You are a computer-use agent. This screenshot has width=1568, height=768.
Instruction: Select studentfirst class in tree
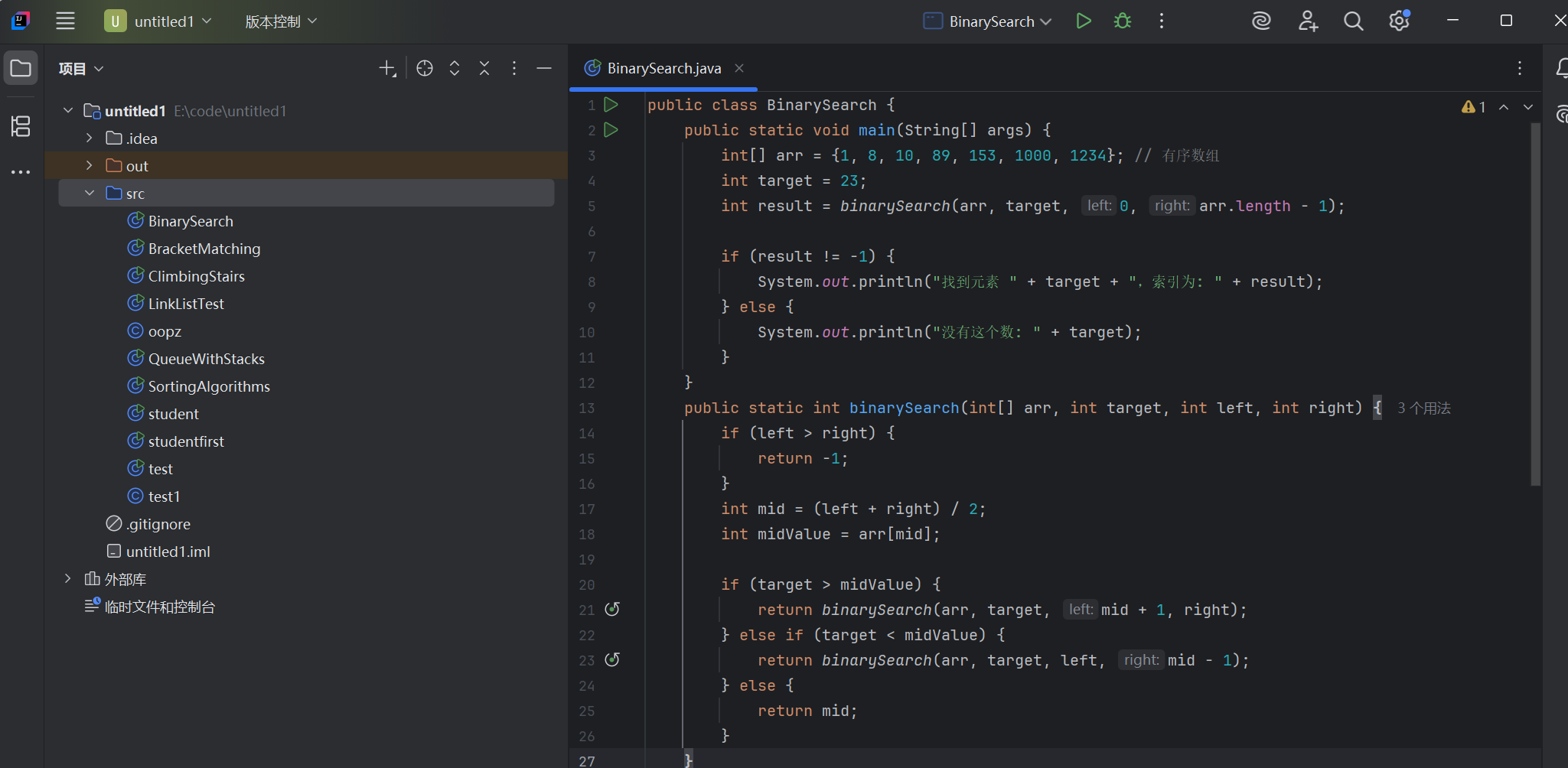click(x=186, y=441)
